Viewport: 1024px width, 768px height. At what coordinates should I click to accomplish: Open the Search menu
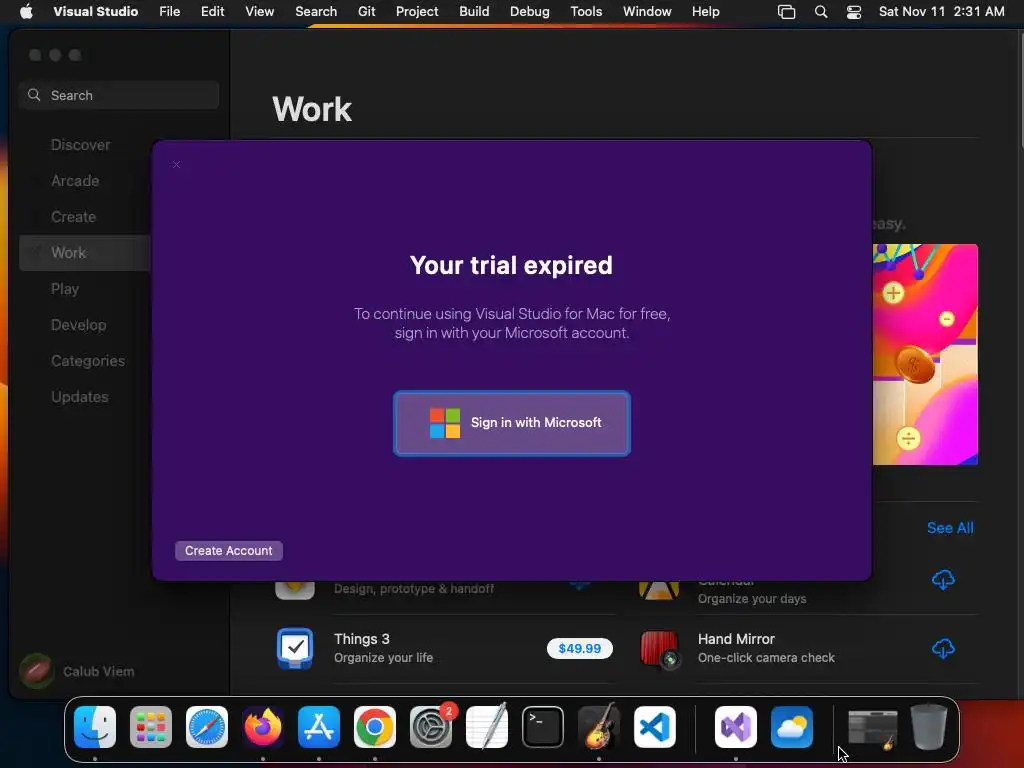point(316,11)
